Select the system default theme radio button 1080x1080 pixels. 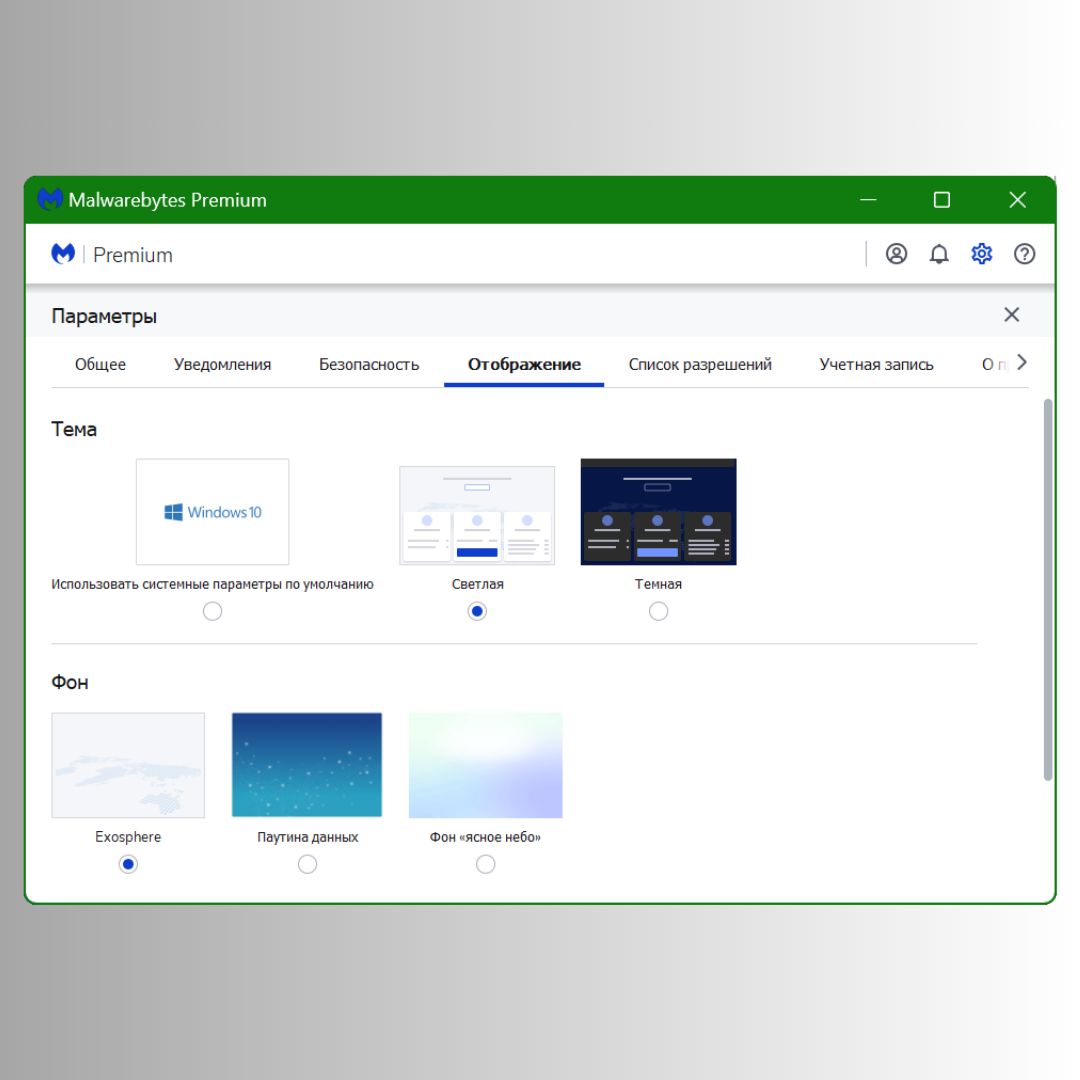pyautogui.click(x=212, y=611)
